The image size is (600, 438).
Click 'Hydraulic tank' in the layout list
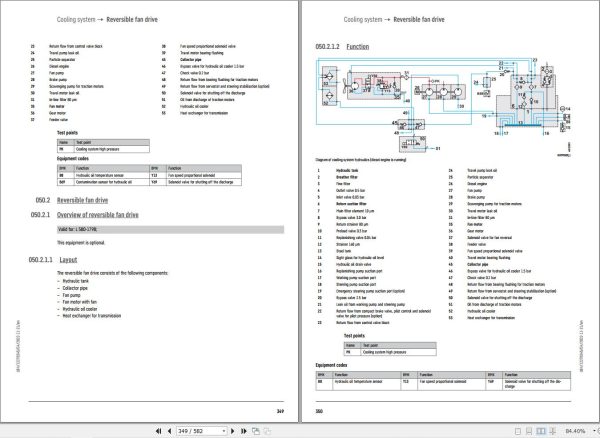pos(76,281)
